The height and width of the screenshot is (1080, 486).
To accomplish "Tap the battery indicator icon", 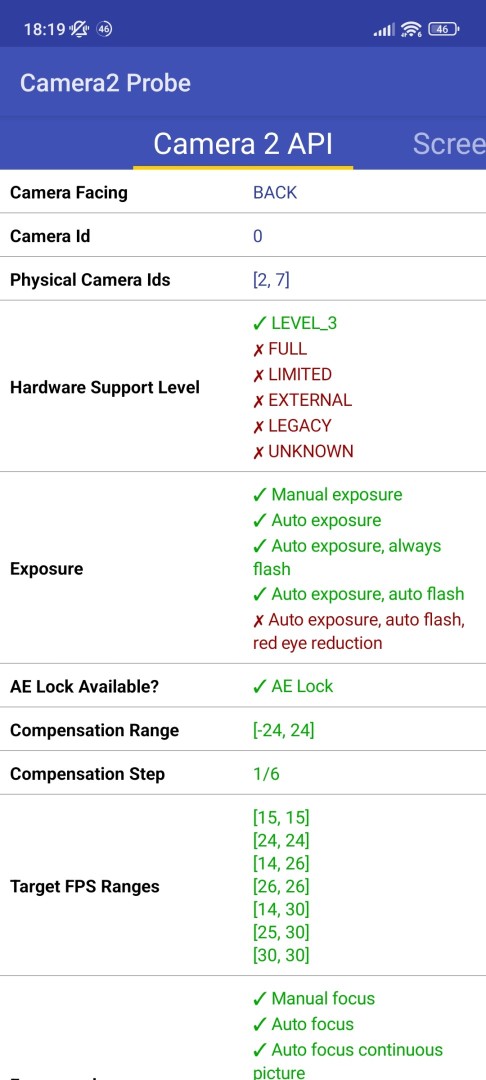I will click(x=444, y=29).
